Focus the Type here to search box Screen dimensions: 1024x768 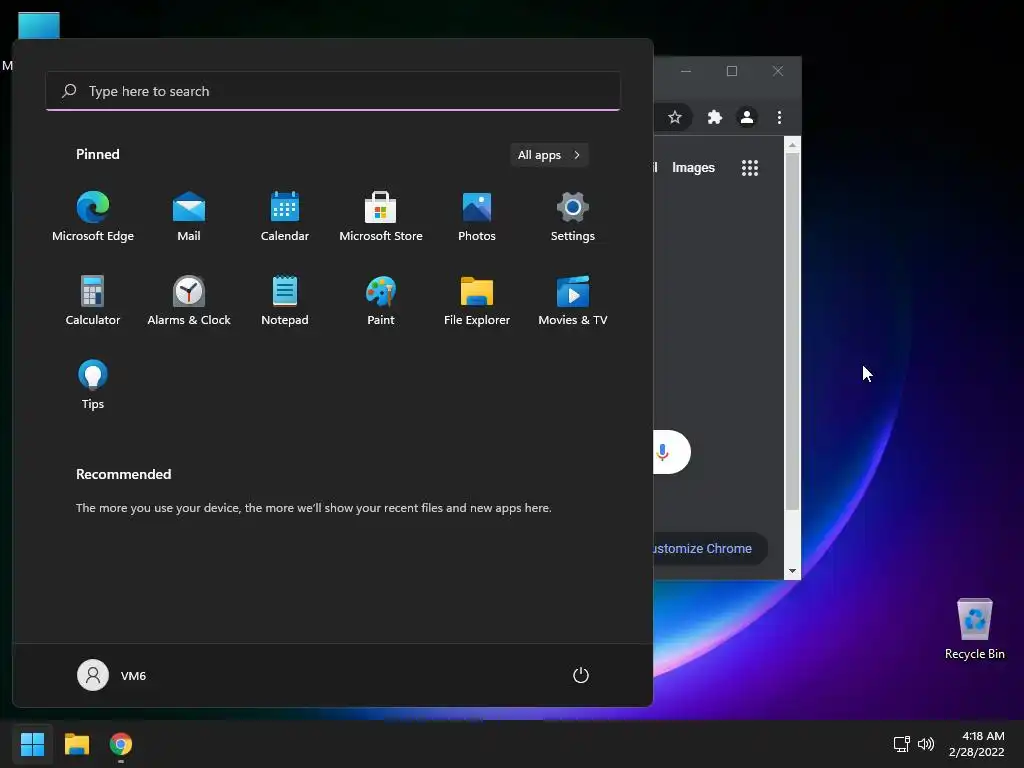(333, 91)
